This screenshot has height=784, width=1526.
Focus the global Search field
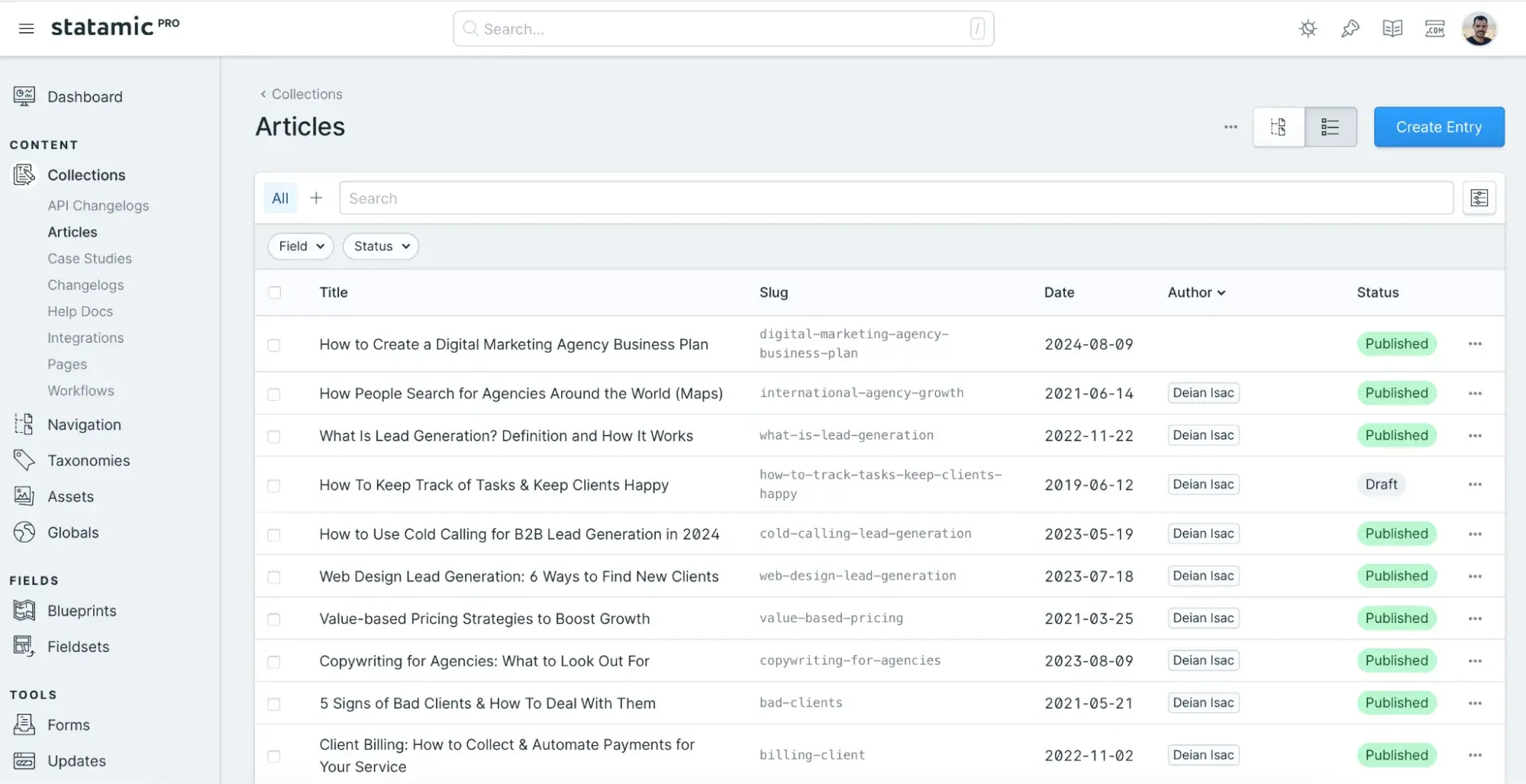[724, 29]
